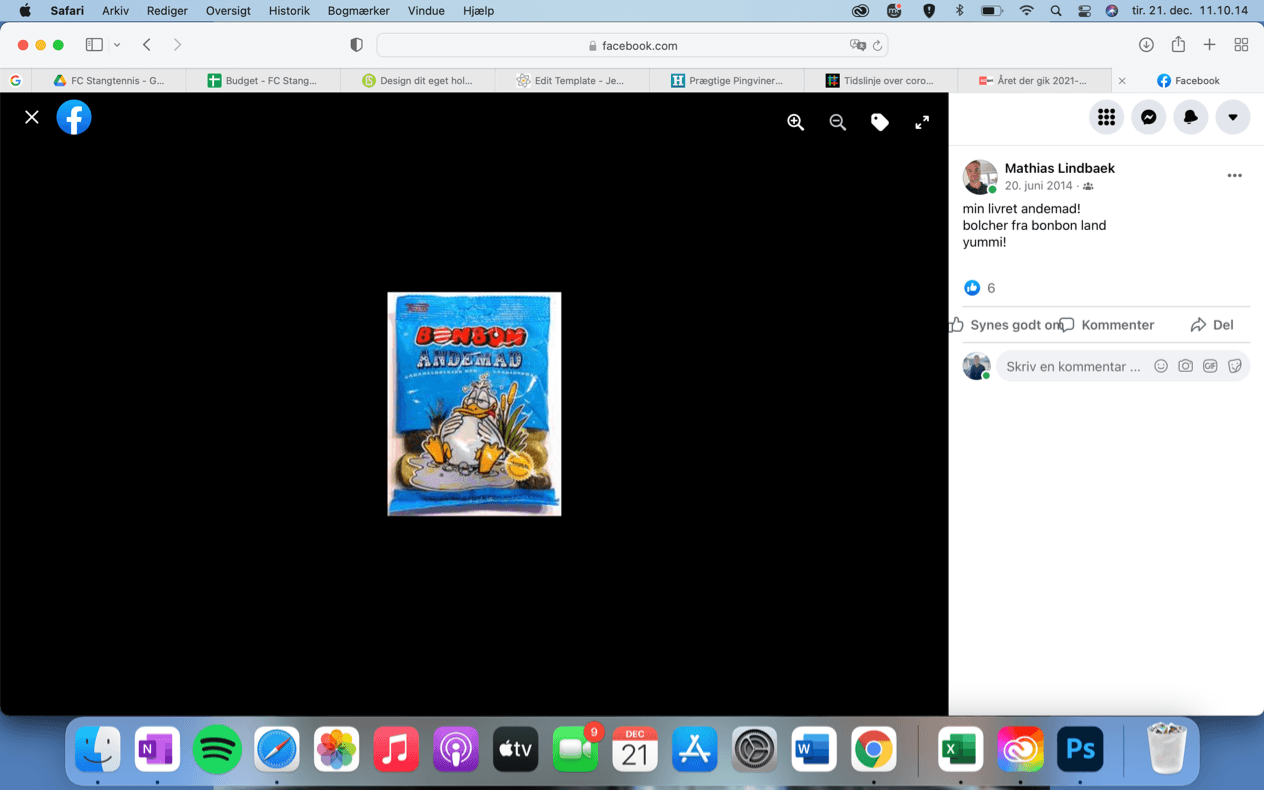Open Safari privacy report shield
This screenshot has width=1264, height=790.
pos(356,45)
